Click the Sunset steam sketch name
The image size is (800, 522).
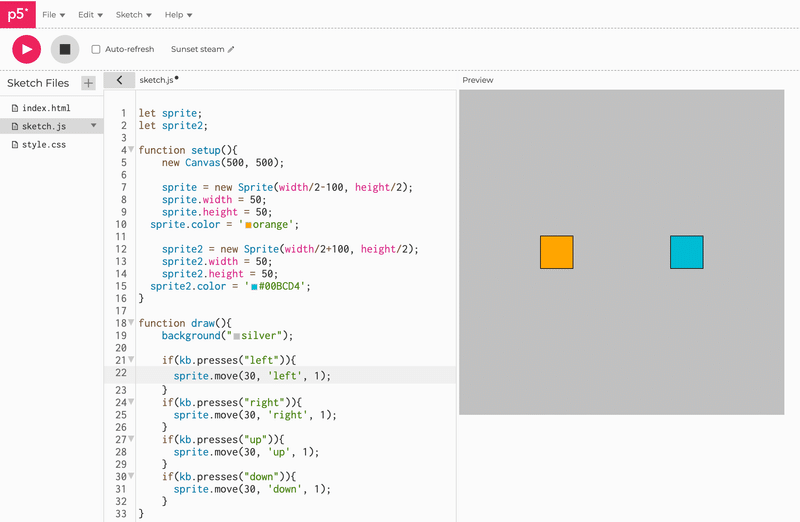point(197,49)
